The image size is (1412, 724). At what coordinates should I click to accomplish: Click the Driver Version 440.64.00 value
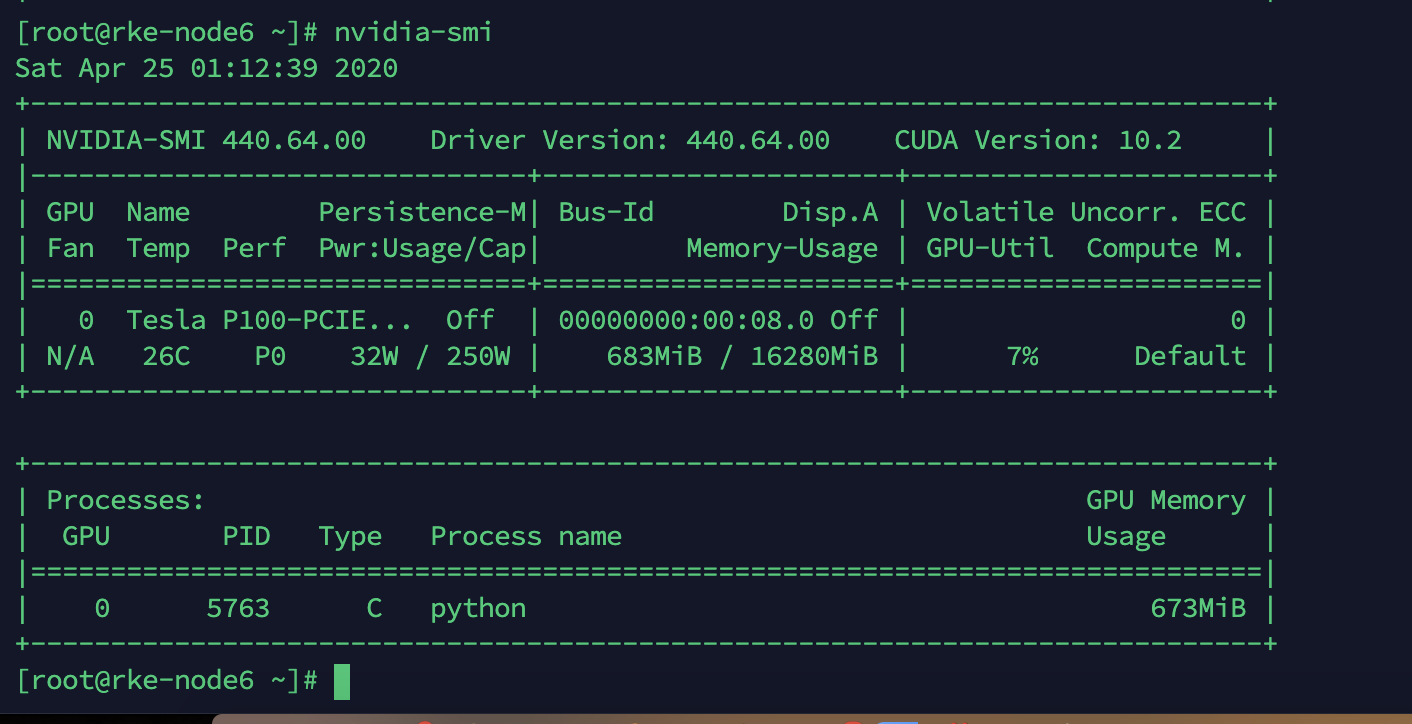[757, 140]
